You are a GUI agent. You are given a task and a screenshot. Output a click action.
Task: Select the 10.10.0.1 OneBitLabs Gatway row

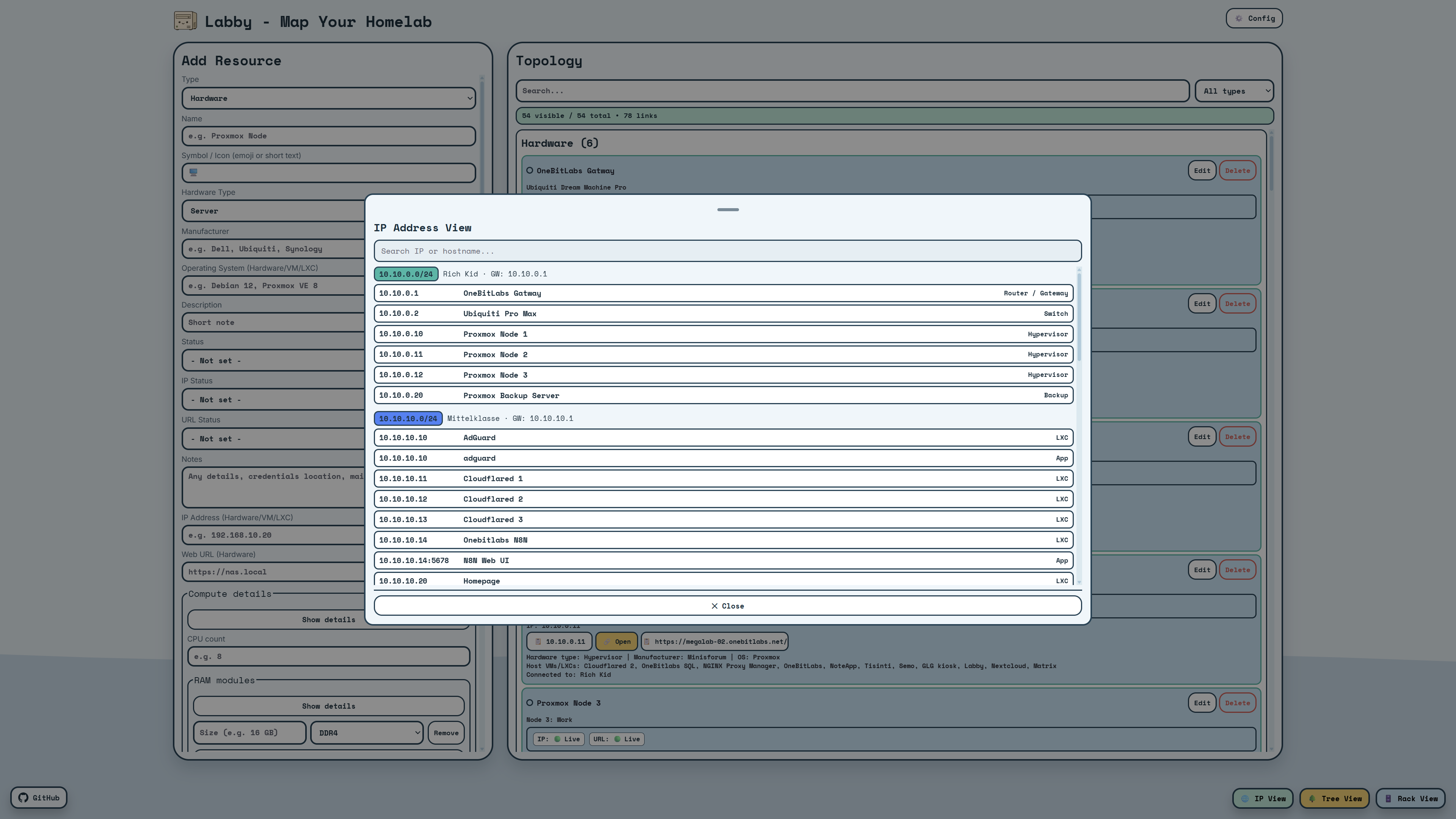click(x=723, y=293)
